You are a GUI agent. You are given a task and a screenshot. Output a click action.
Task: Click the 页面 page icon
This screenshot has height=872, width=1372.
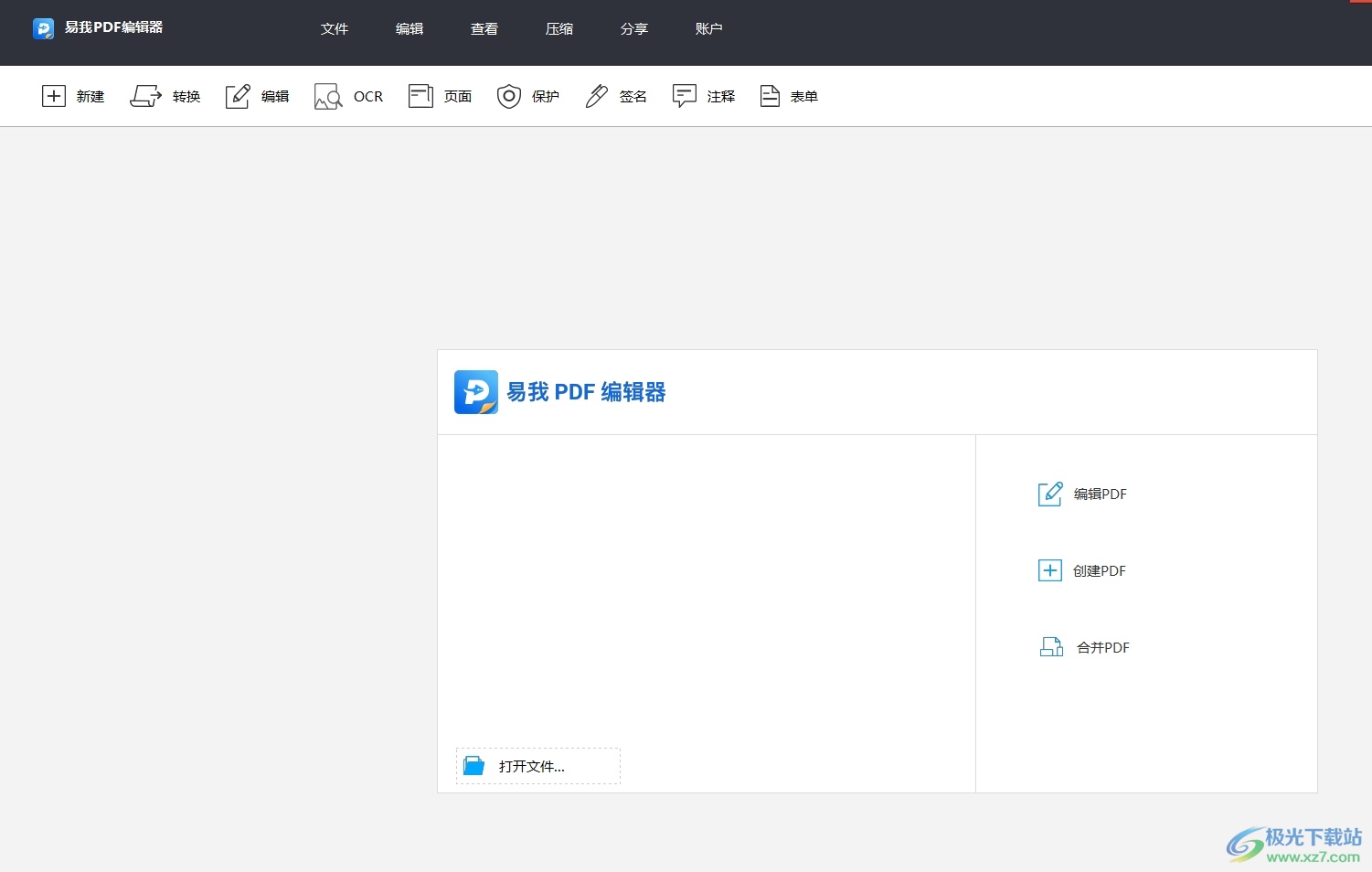[x=420, y=96]
